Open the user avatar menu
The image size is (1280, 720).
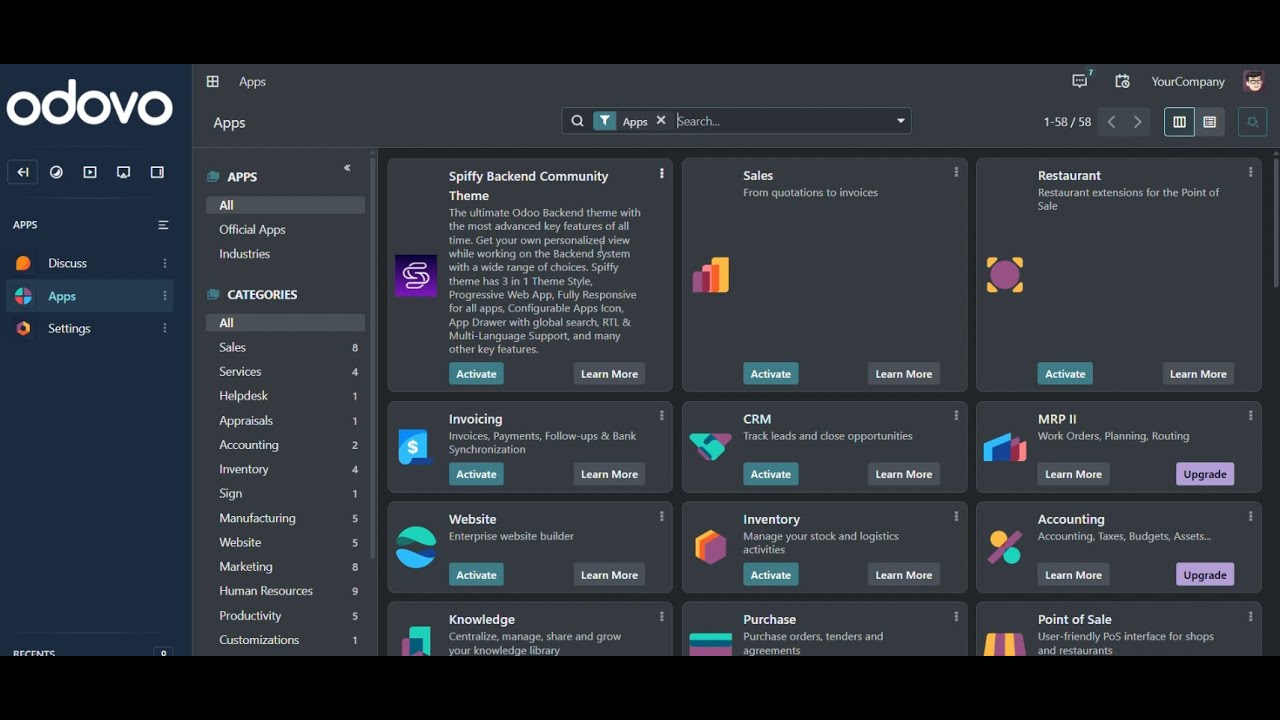(1254, 82)
